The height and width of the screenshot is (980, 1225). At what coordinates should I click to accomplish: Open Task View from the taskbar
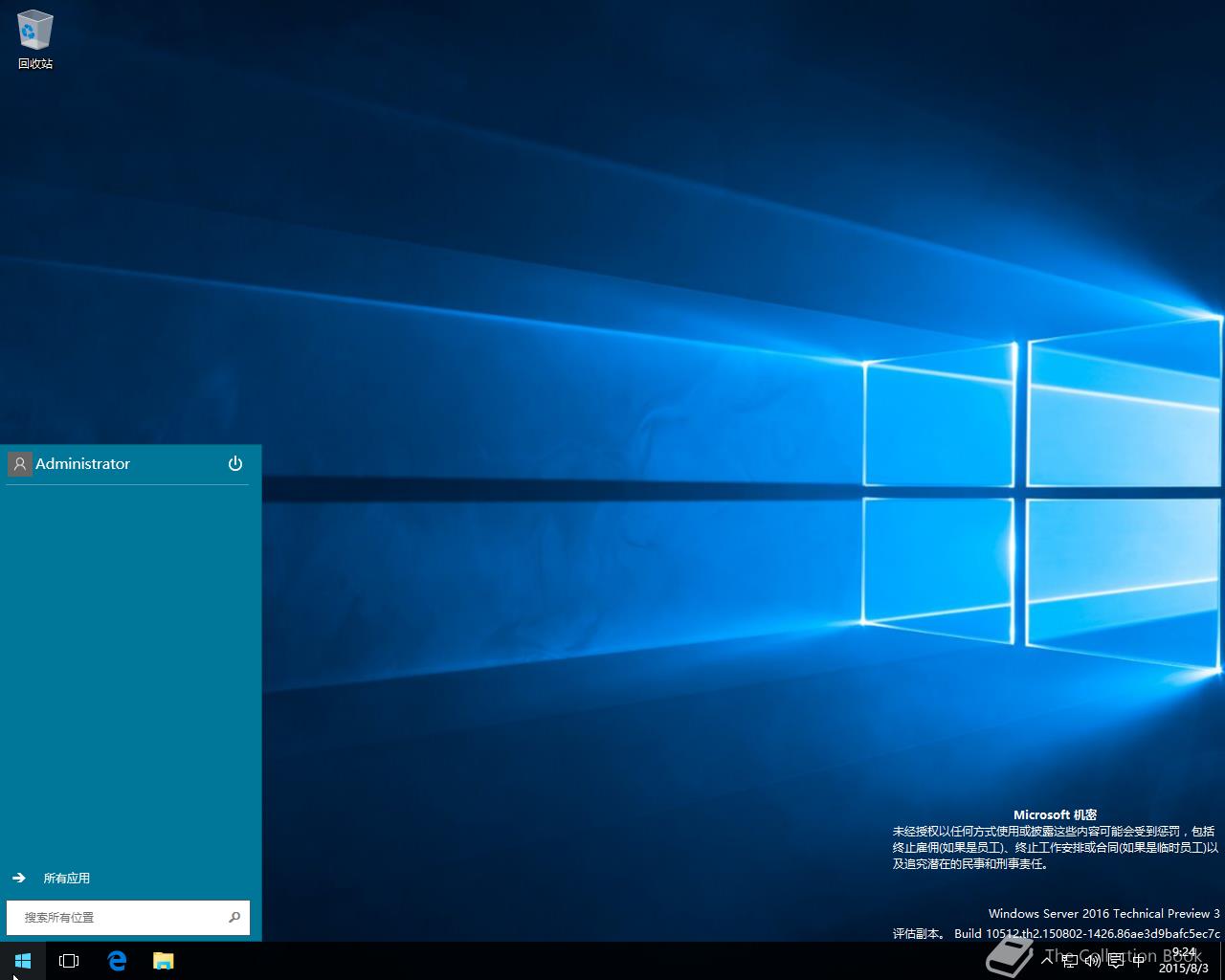click(x=69, y=961)
